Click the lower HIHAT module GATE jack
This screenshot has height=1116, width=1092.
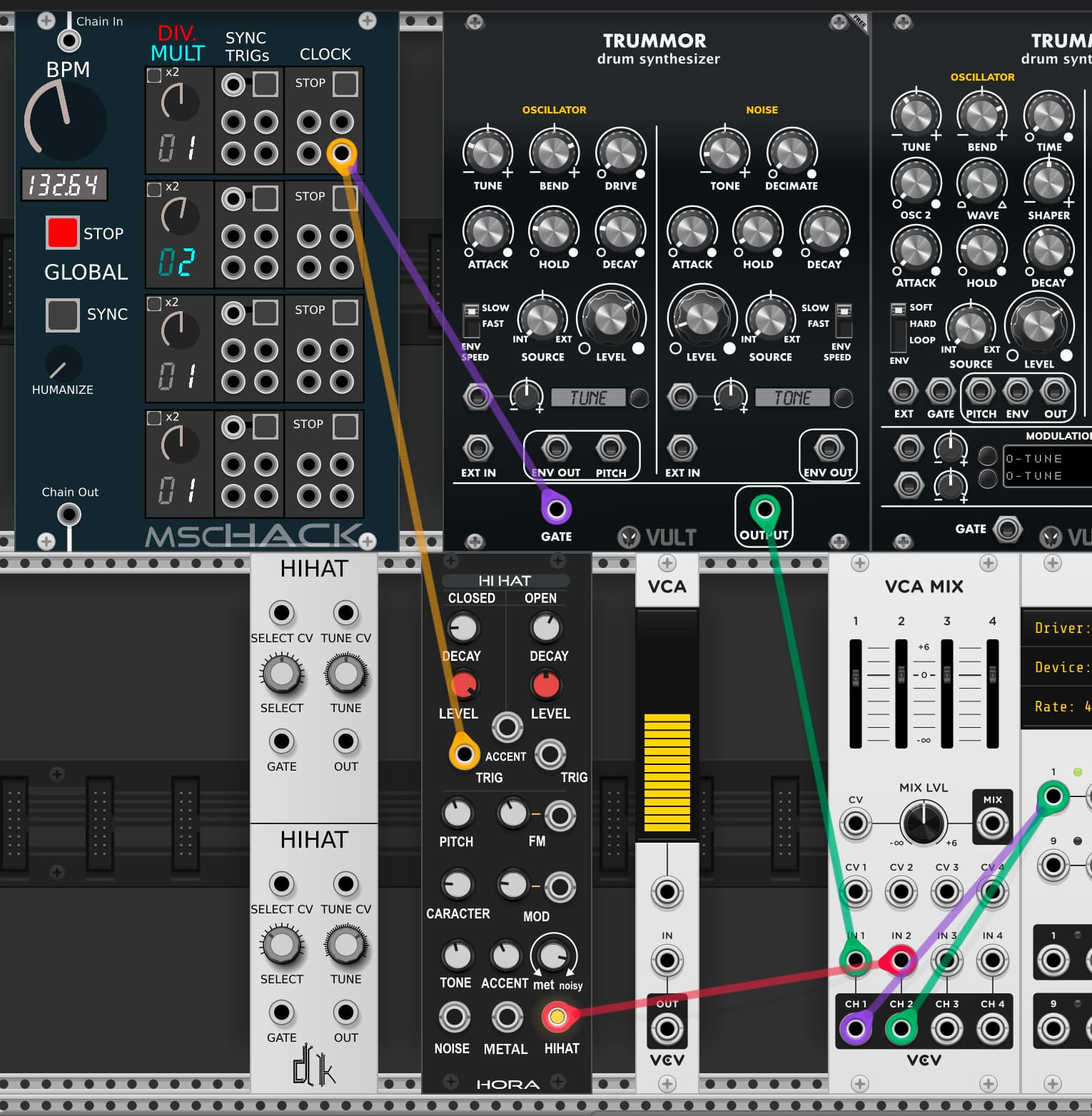(282, 1013)
